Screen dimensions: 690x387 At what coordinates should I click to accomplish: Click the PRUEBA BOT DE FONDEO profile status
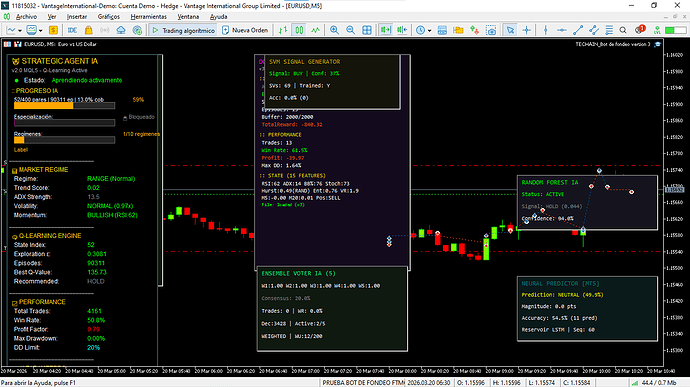pyautogui.click(x=363, y=383)
